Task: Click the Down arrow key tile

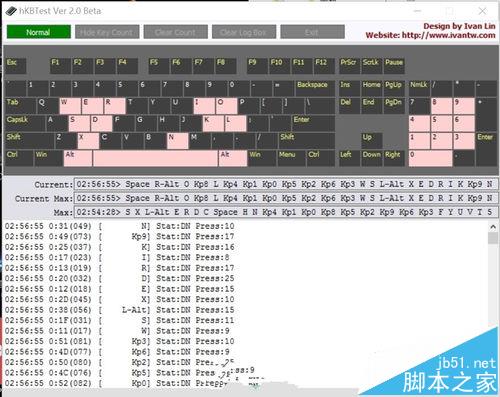Action: 371,158
